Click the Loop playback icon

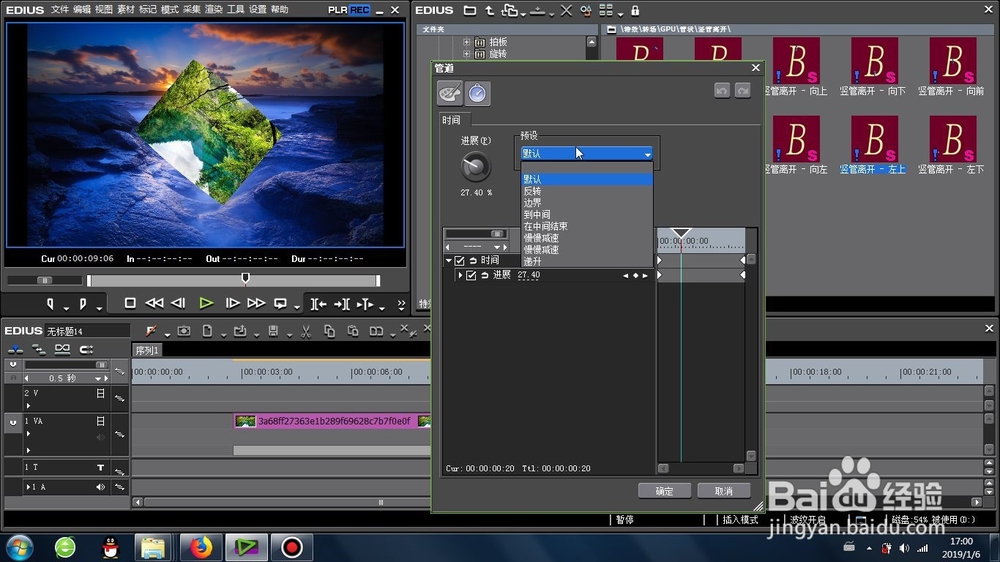point(280,304)
